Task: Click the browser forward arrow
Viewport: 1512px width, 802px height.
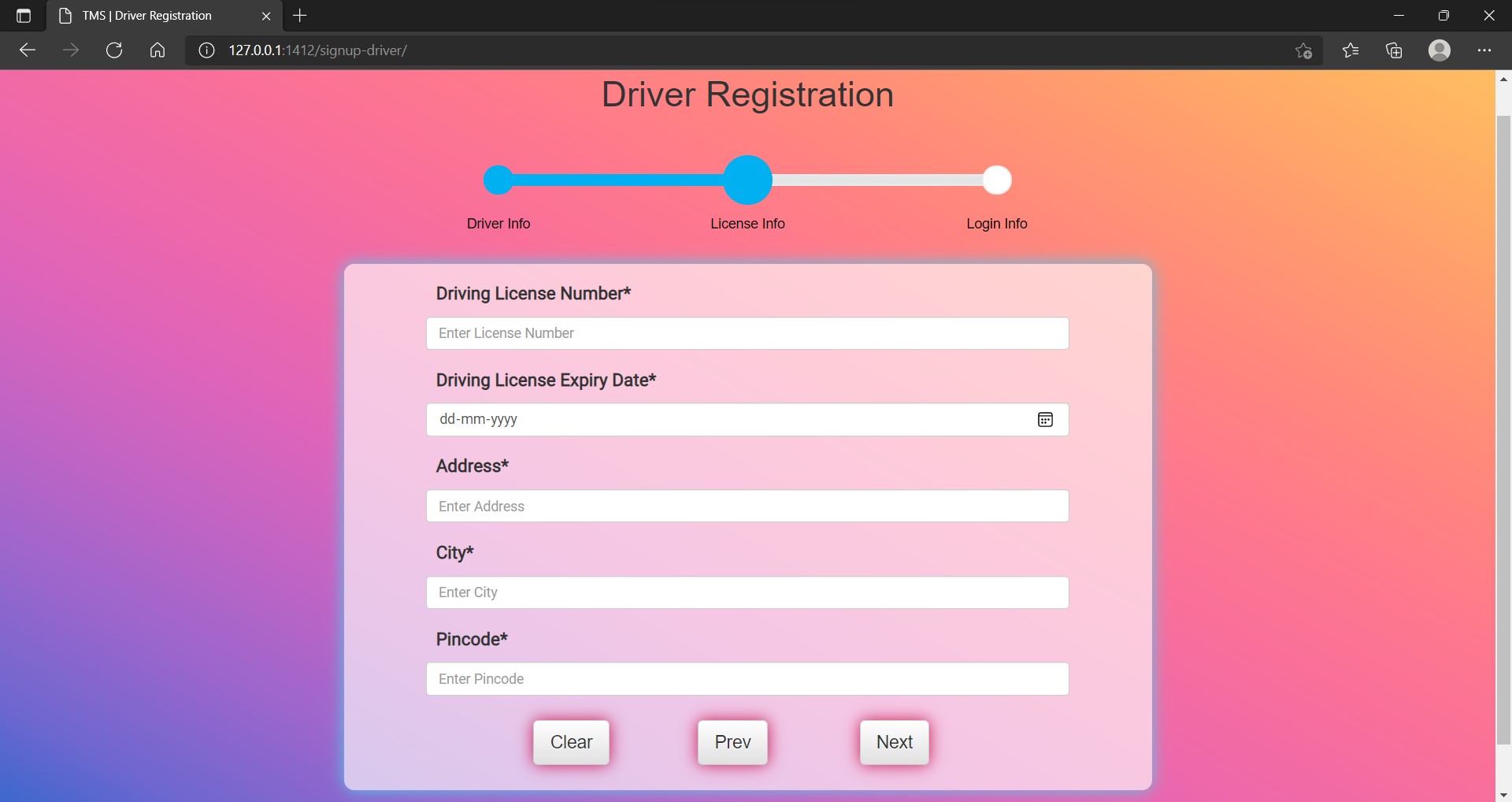Action: click(x=71, y=50)
